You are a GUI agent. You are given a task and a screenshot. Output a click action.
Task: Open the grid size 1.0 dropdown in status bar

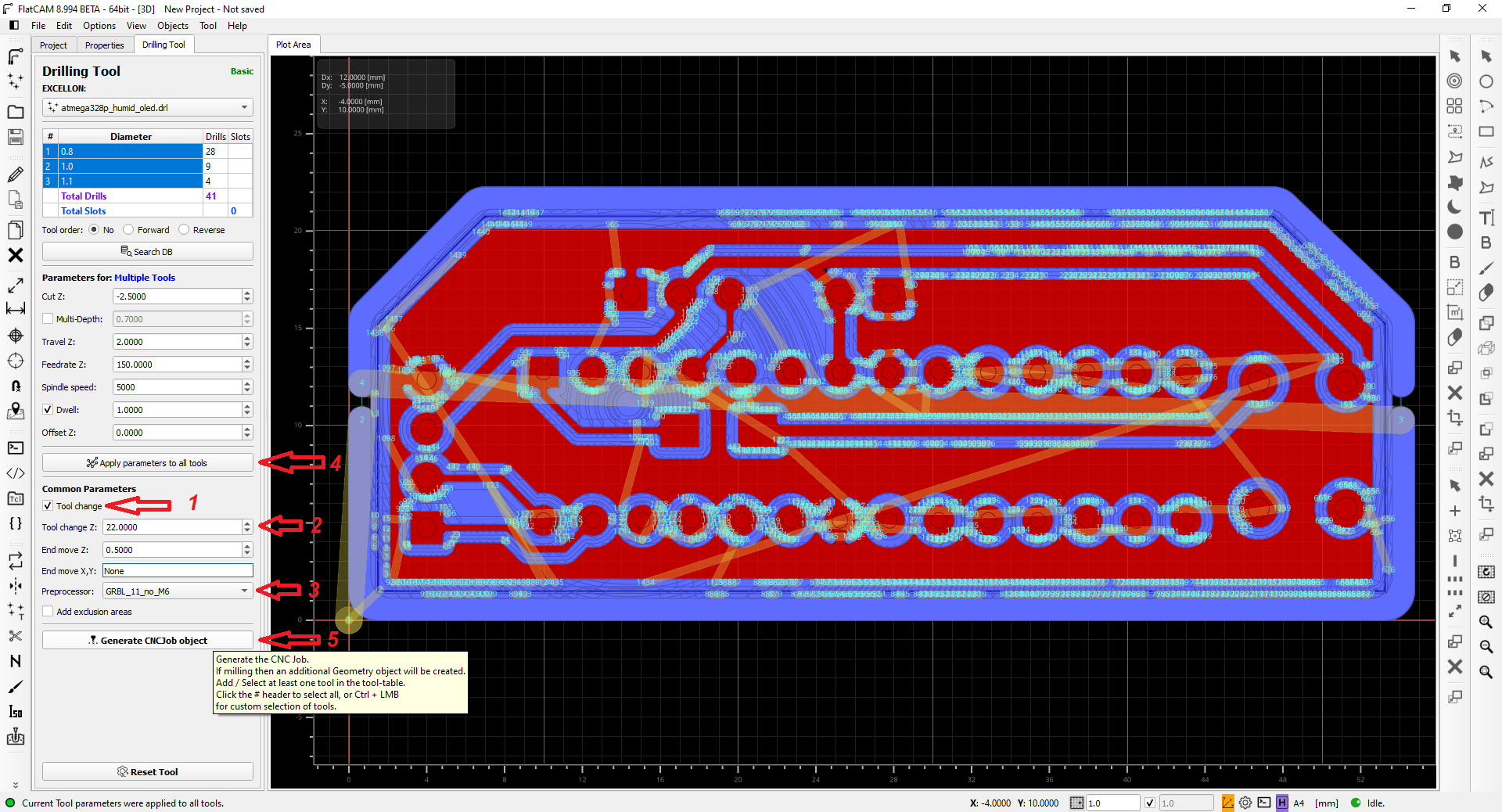[1113, 803]
